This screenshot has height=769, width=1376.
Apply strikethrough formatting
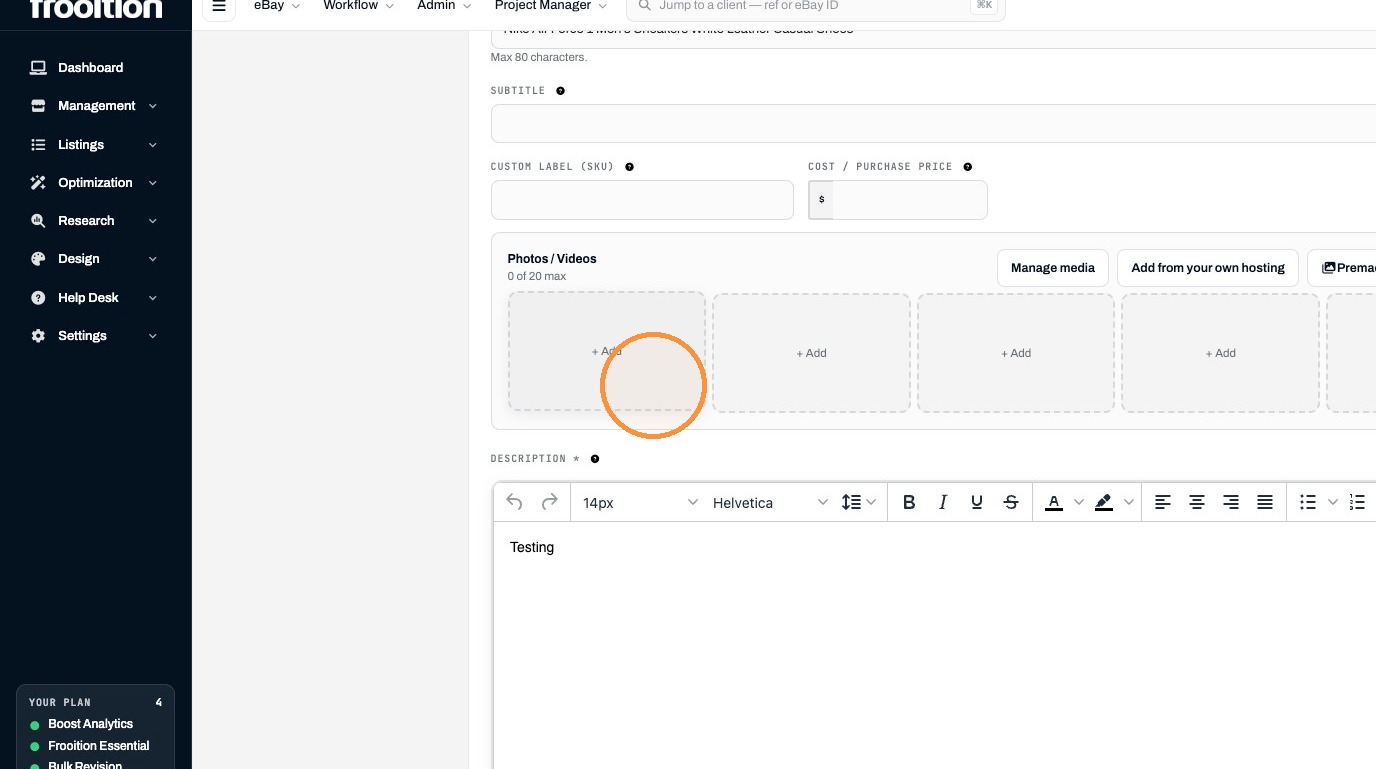pos(1011,502)
